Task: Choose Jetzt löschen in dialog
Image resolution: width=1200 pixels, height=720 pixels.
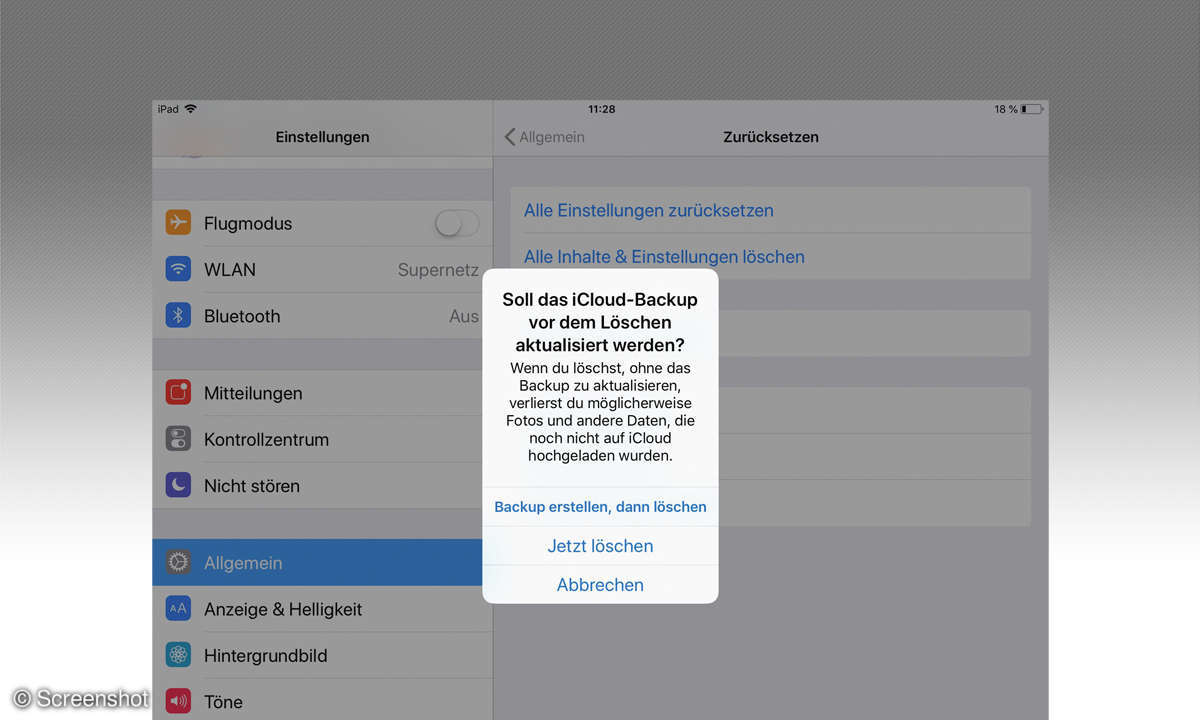Action: click(x=600, y=546)
